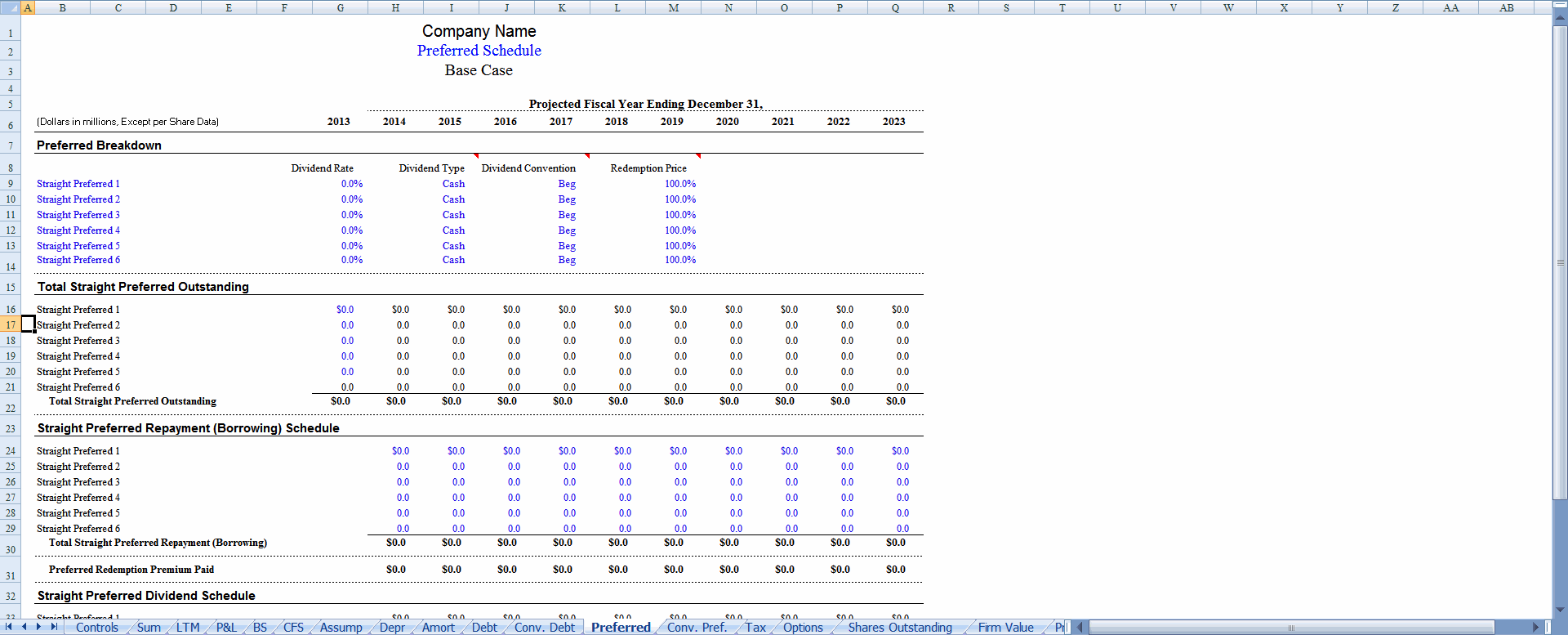Select Straight Preferred 3 dividend type Cash
This screenshot has width=1568, height=635.
453,215
